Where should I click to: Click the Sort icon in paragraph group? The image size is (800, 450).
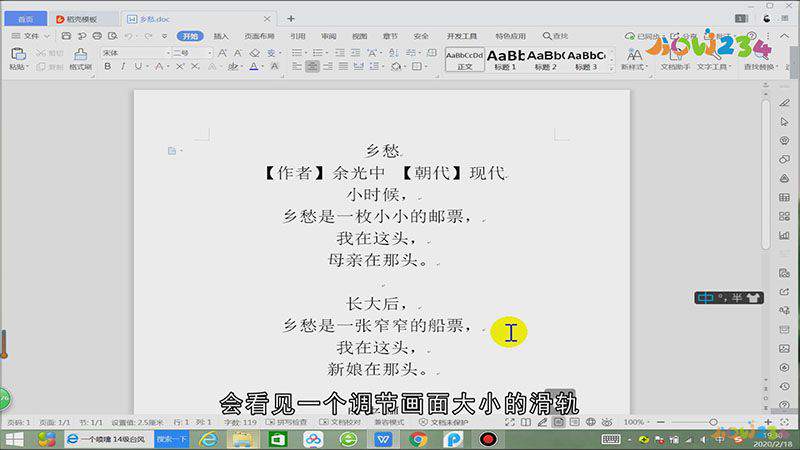tap(393, 53)
